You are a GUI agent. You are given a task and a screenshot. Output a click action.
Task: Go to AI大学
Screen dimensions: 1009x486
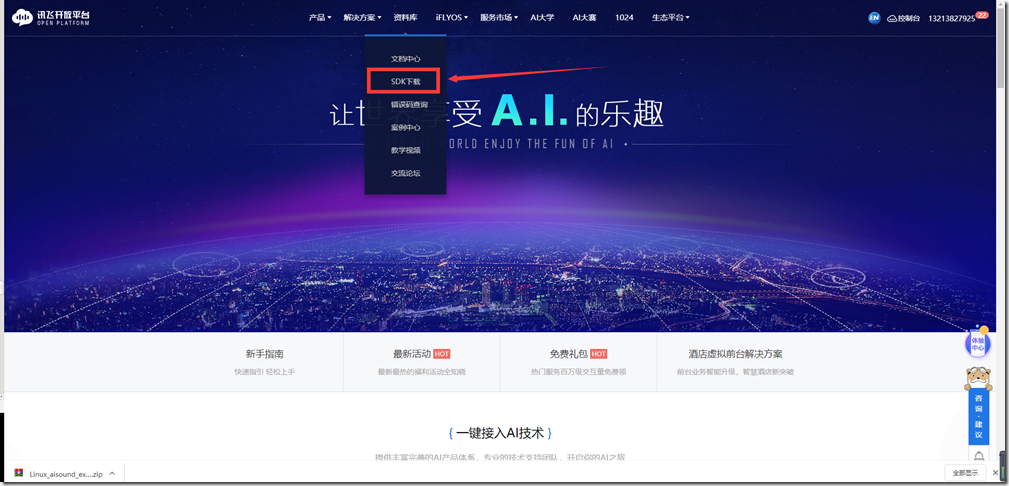(x=542, y=17)
